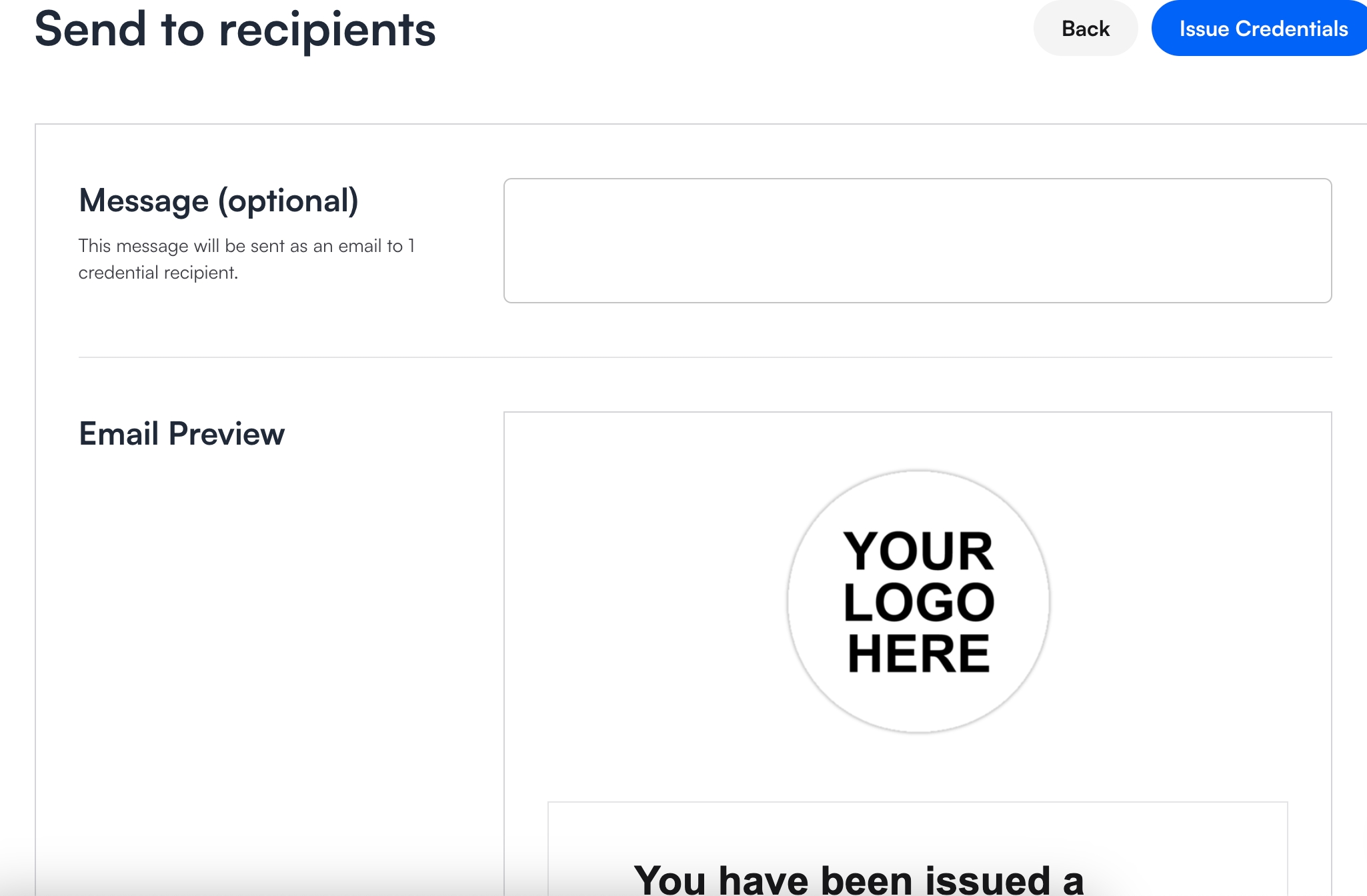This screenshot has width=1367, height=896.
Task: Click the divider line above Email Preview
Action: point(705,357)
